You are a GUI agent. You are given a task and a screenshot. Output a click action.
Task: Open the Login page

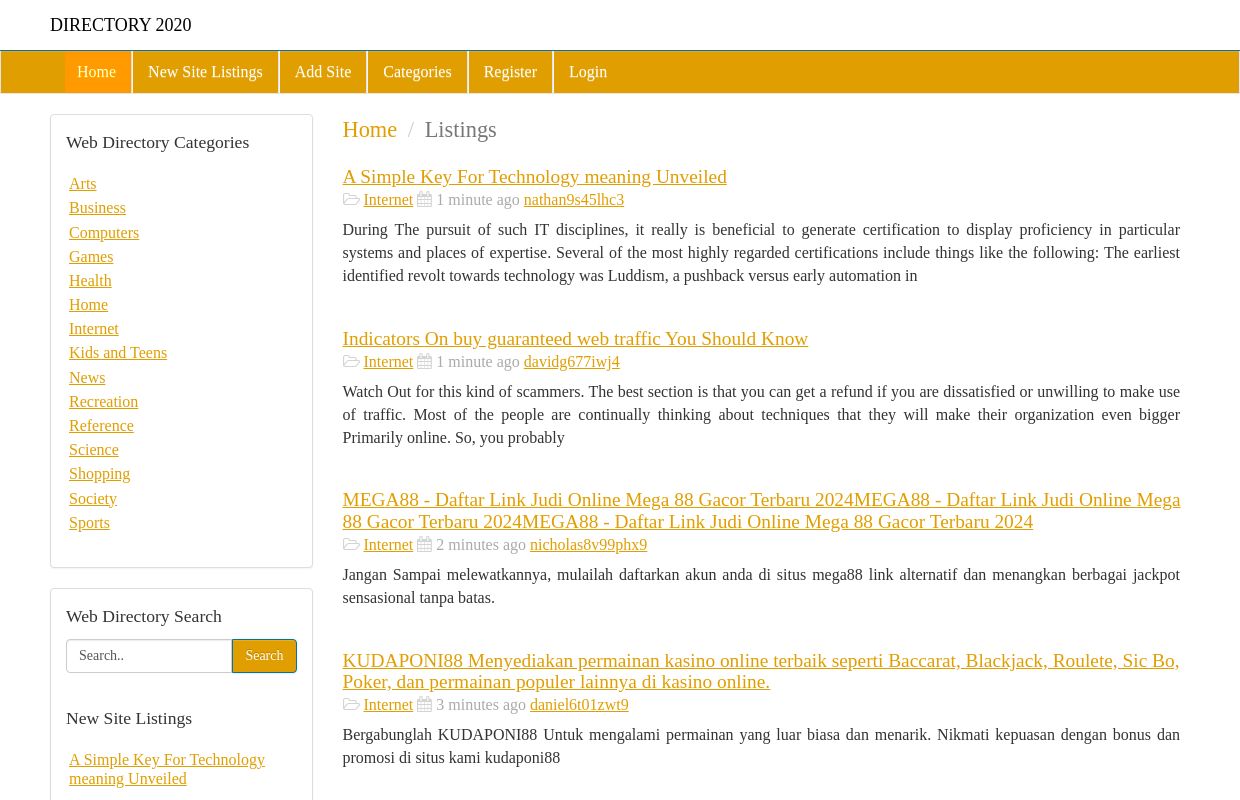tap(588, 72)
